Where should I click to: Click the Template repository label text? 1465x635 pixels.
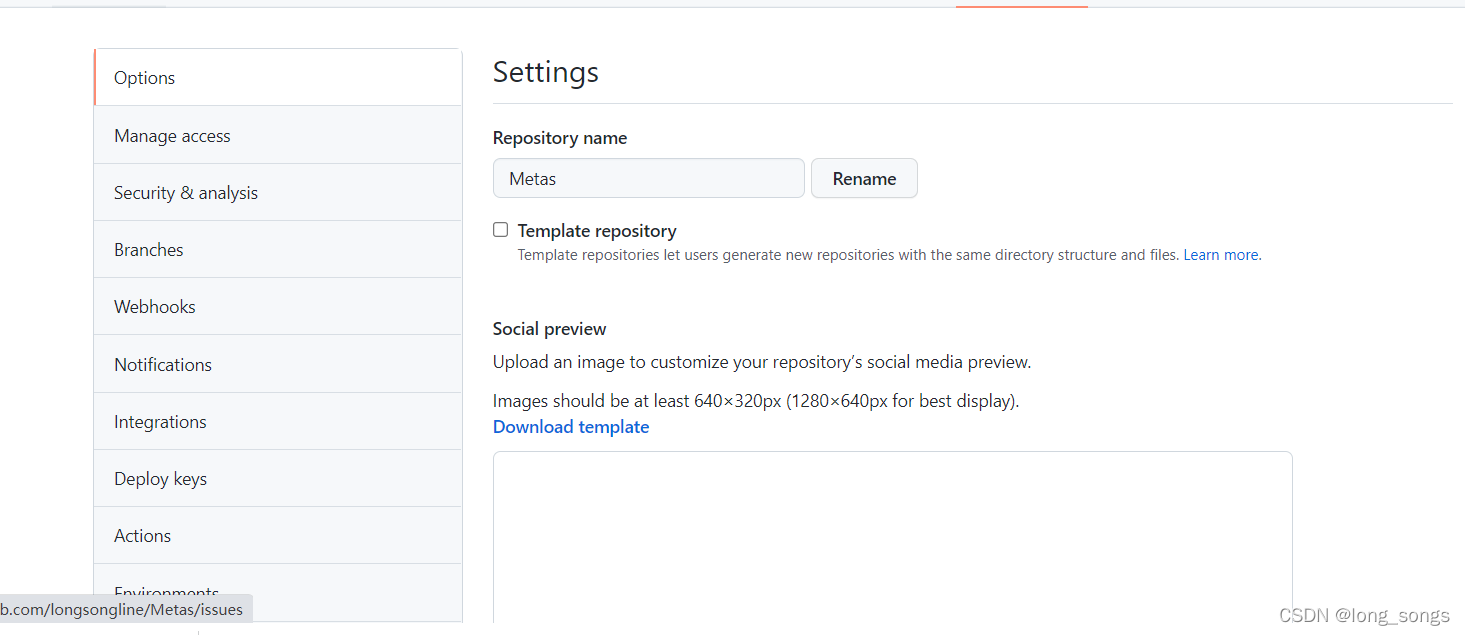[597, 231]
